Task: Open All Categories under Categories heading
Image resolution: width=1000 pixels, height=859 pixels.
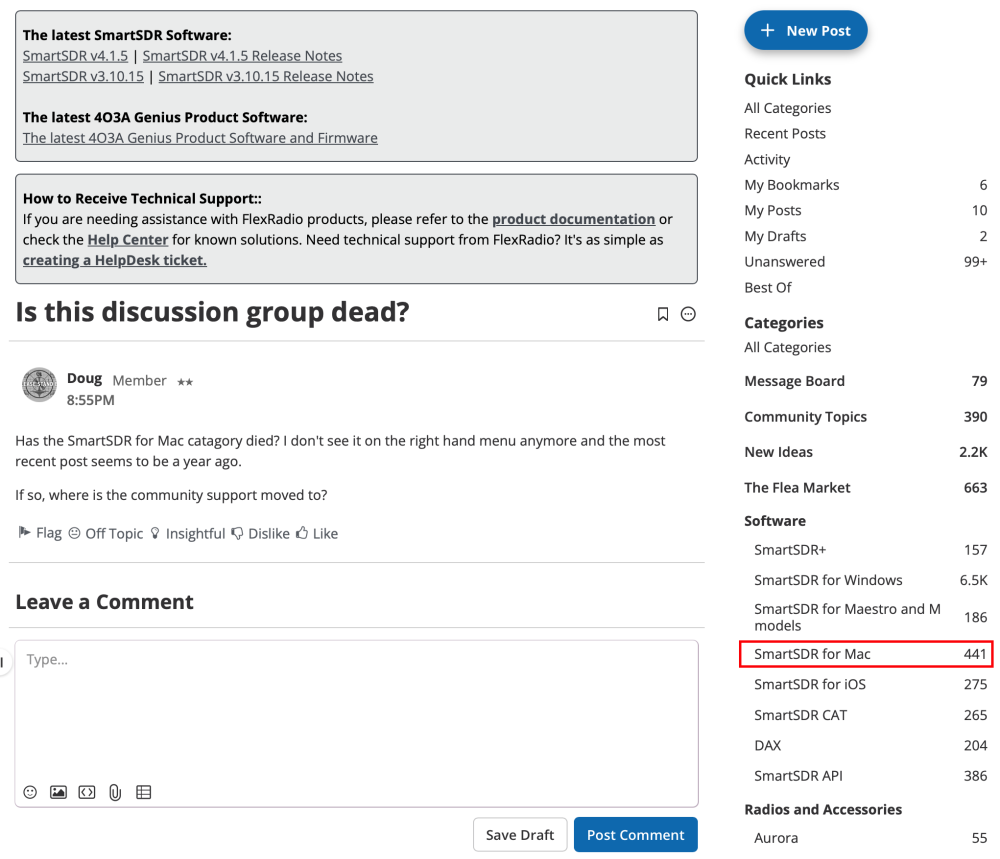Action: pyautogui.click(x=788, y=348)
